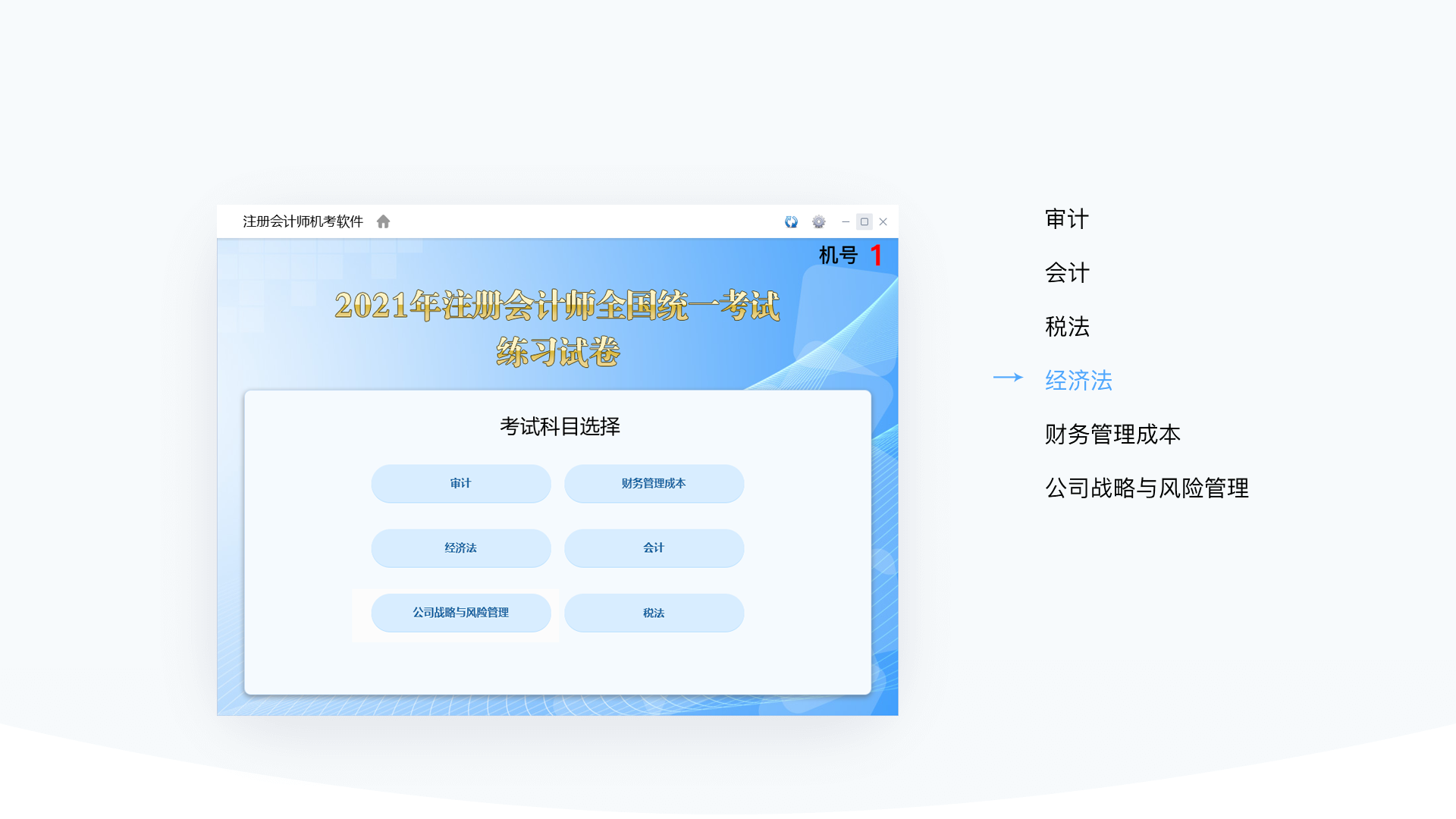Screen dimensions: 1456x819
Task: Pick the 公司战略与风险管理 subject button
Action: [x=460, y=612]
